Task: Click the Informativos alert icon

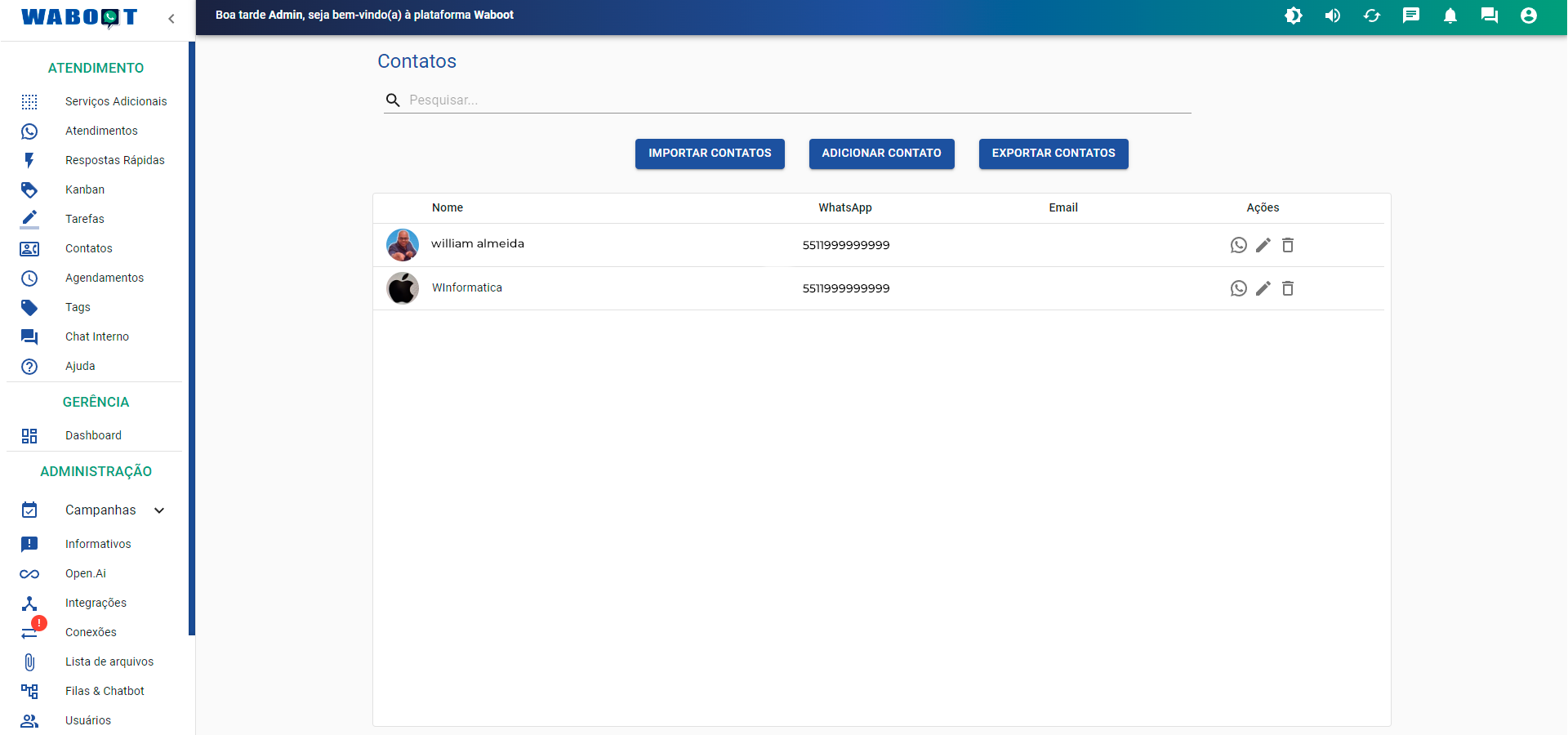Action: [x=29, y=544]
